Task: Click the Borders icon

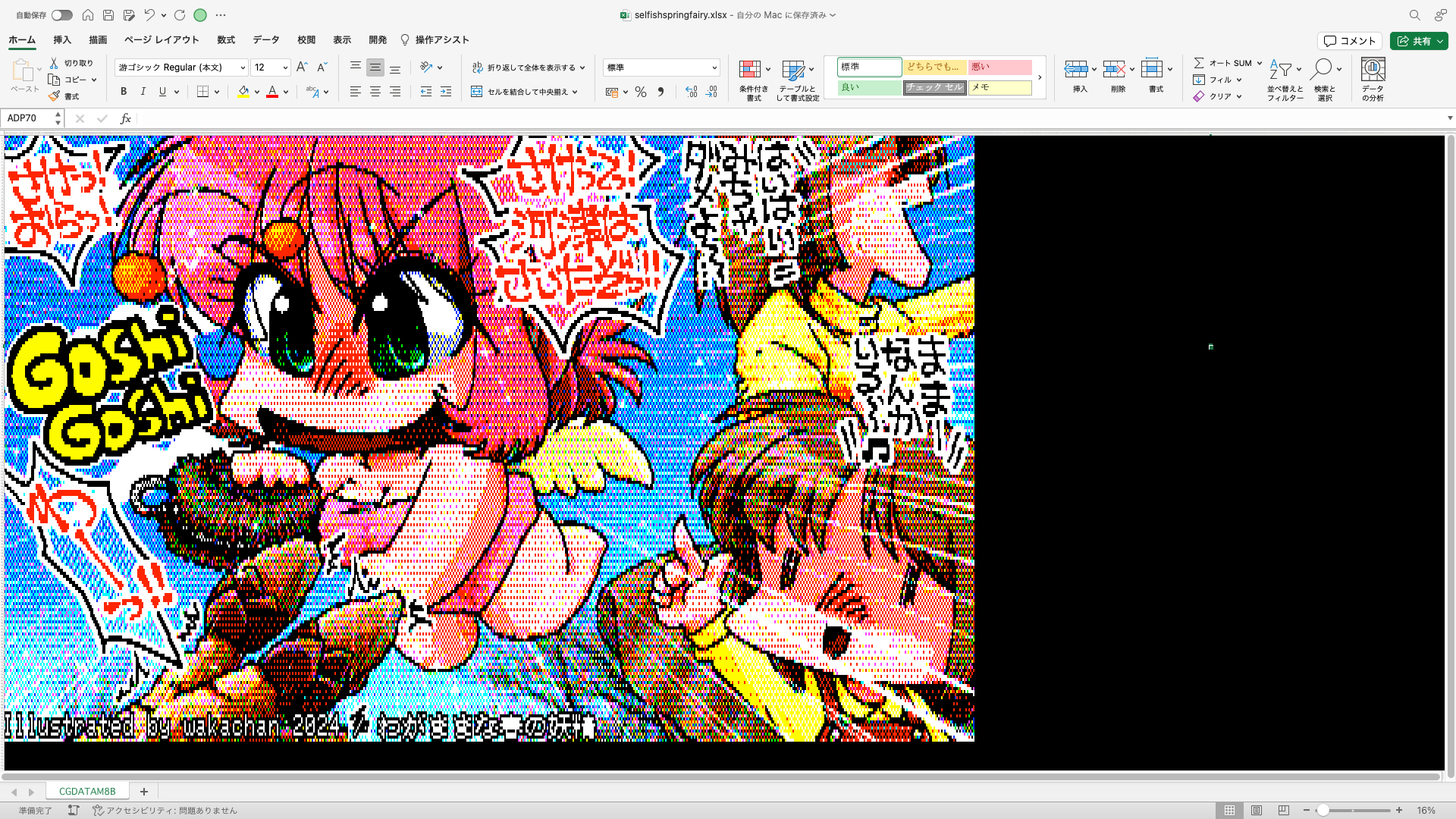Action: point(202,92)
